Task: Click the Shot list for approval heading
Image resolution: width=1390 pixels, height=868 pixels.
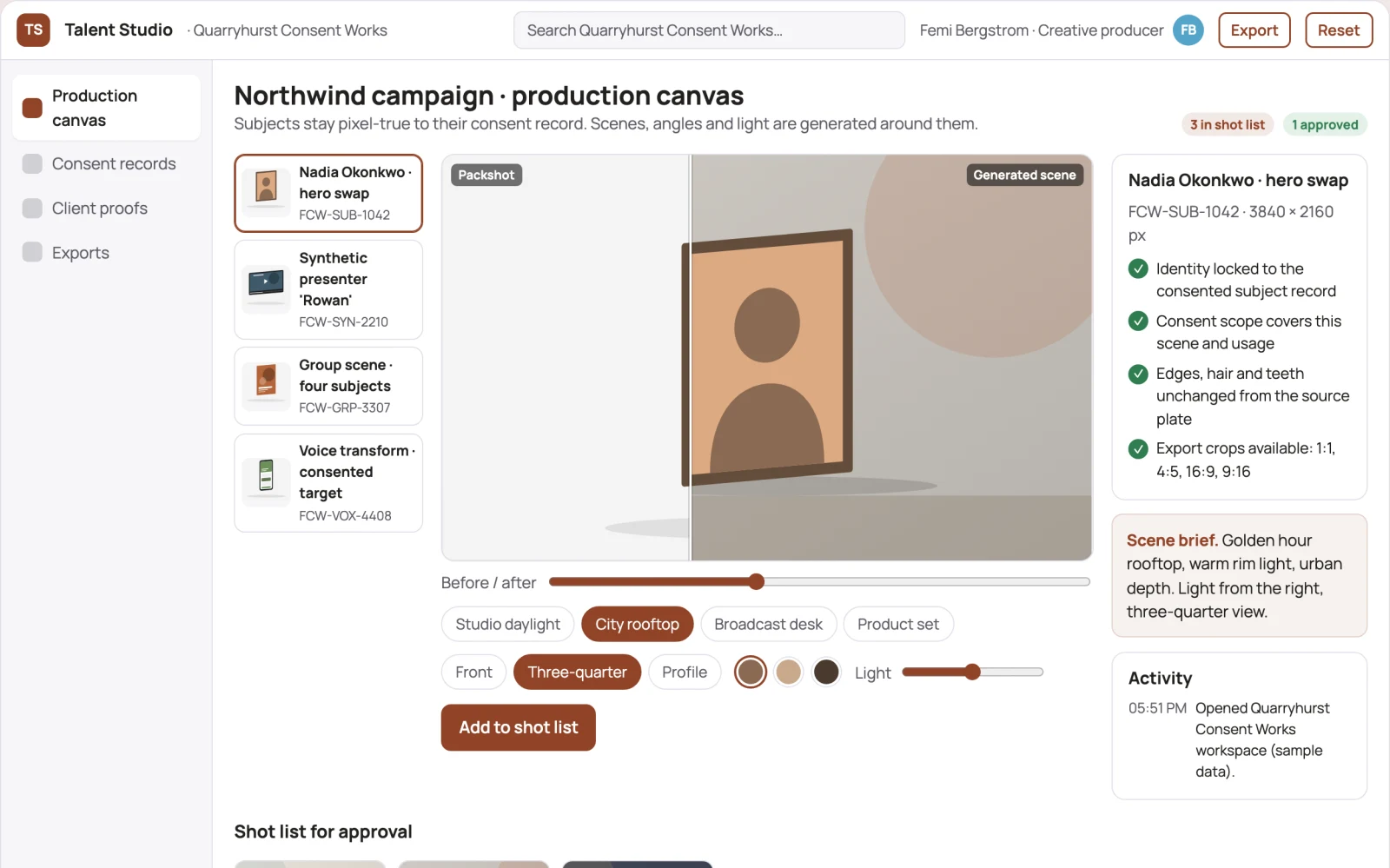Action: [x=323, y=832]
